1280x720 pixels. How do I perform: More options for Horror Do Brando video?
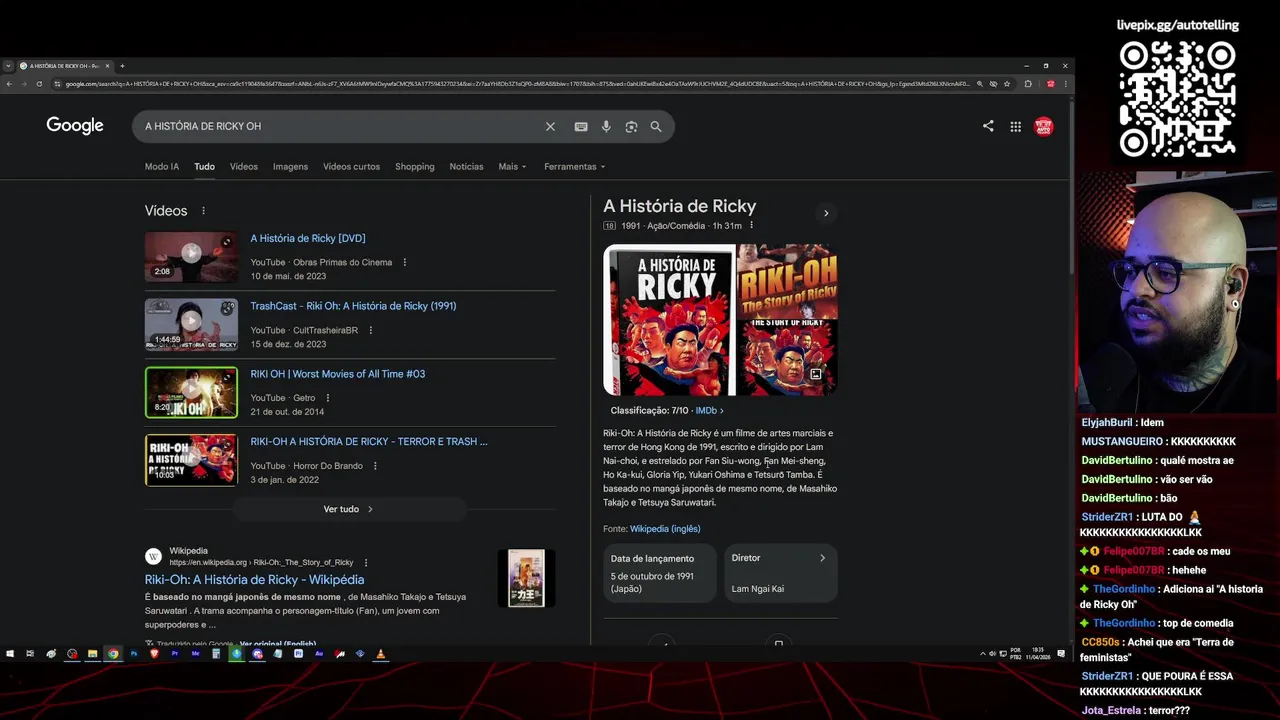pyautogui.click(x=376, y=466)
